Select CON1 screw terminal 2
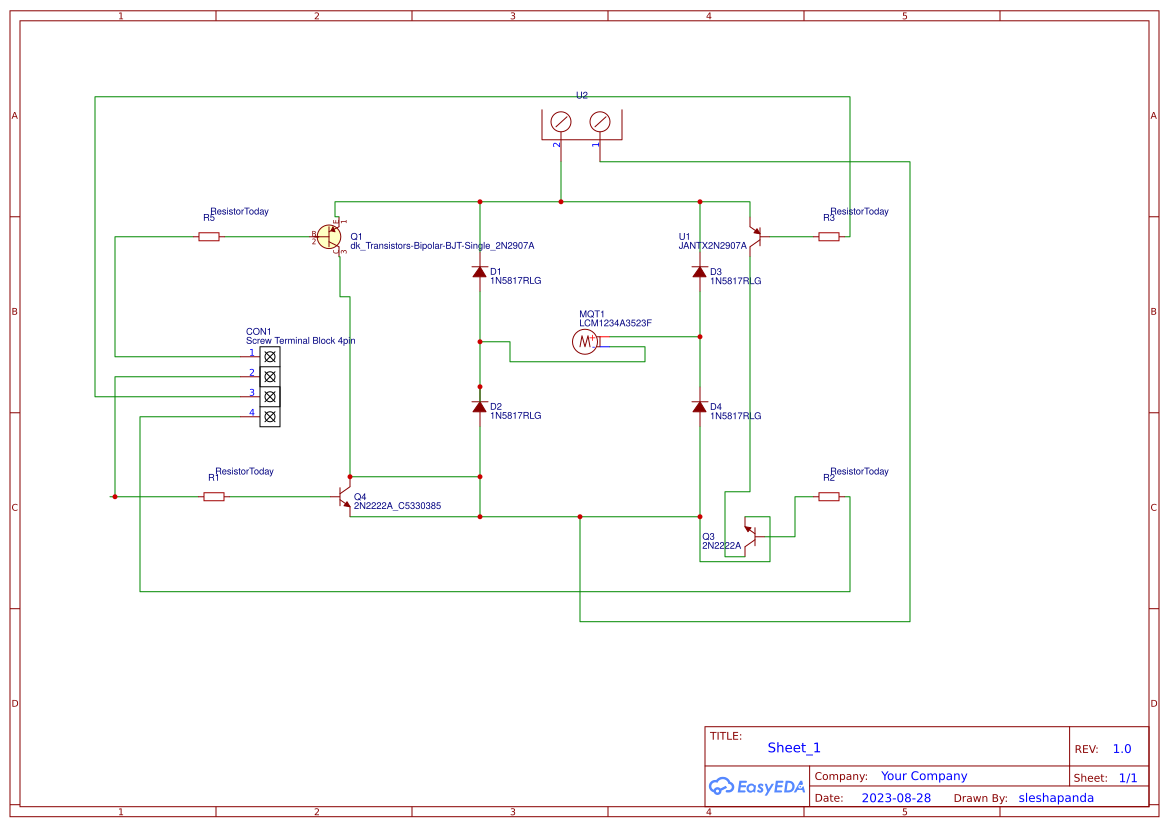 coord(270,377)
